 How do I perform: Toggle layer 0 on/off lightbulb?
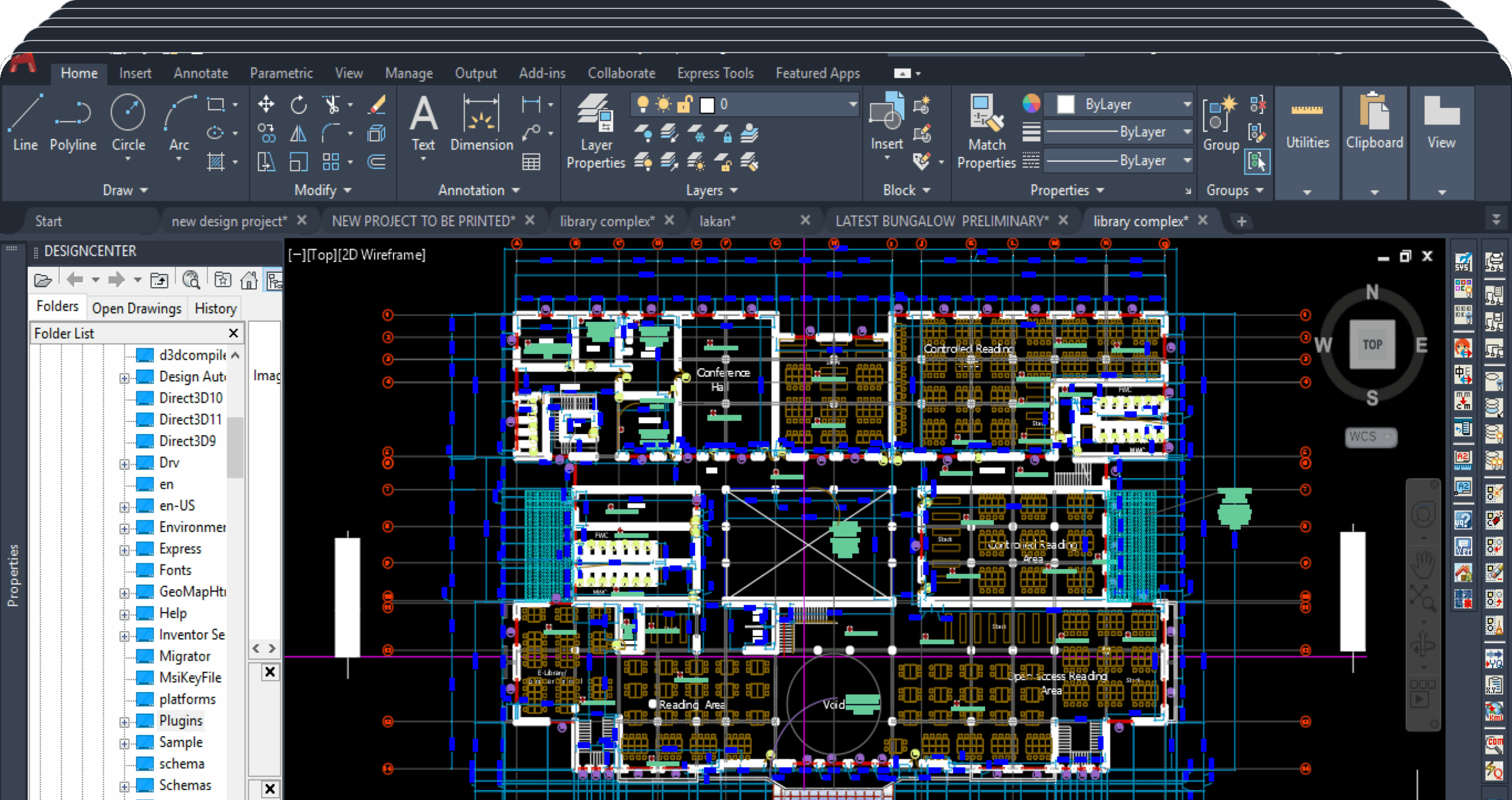(x=643, y=105)
